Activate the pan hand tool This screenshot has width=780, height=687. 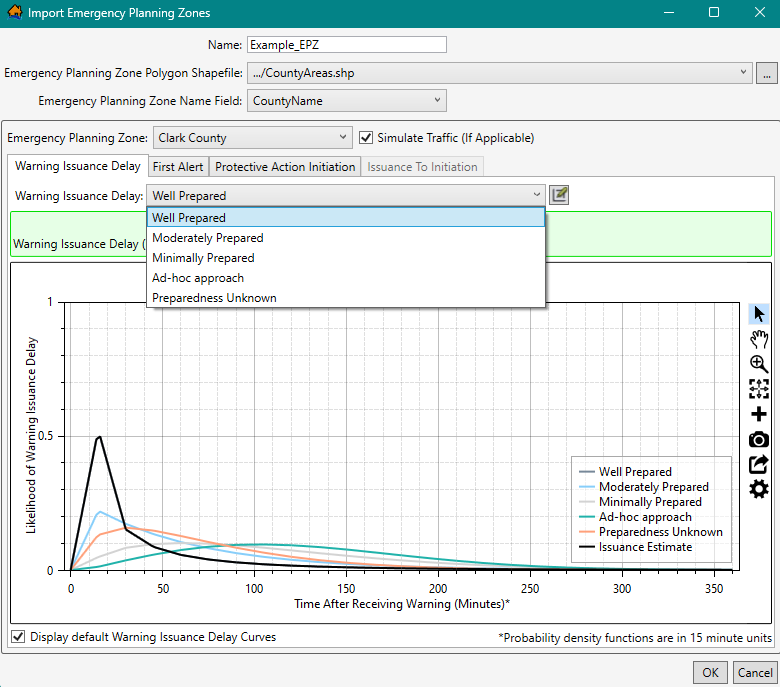(x=759, y=339)
